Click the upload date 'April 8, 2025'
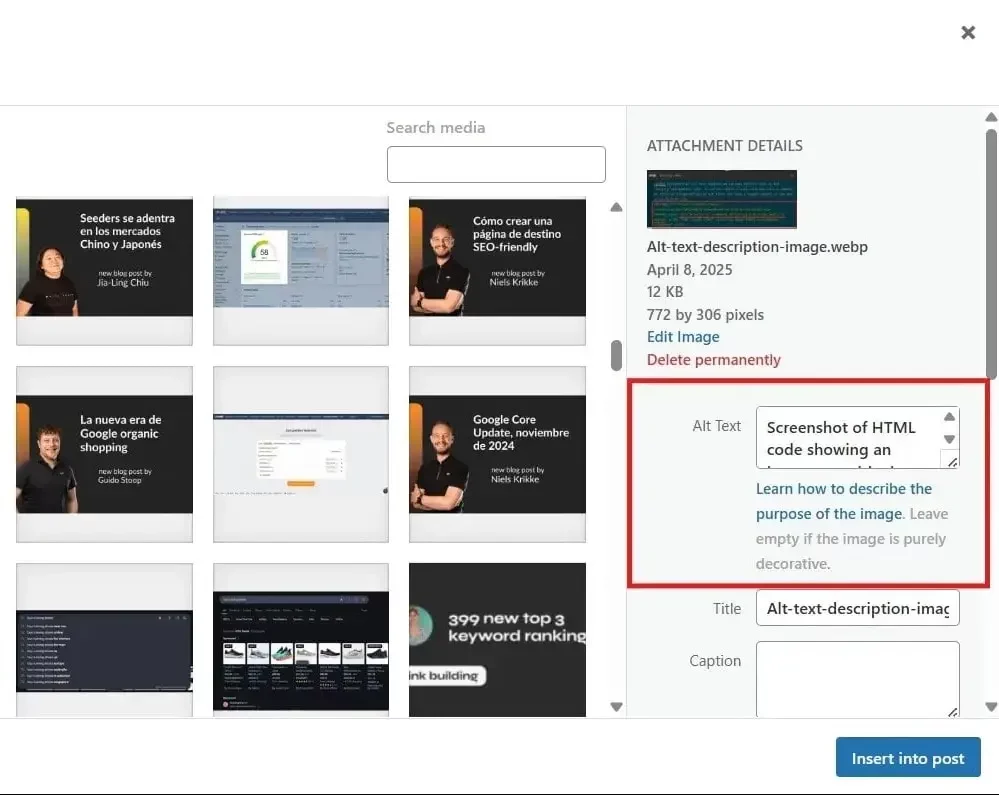 tap(689, 270)
